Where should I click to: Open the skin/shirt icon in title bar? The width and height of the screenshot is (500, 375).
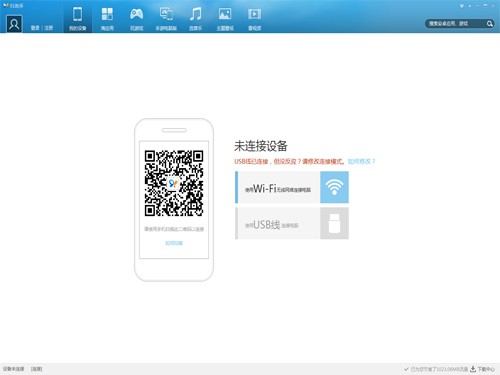tap(462, 6)
